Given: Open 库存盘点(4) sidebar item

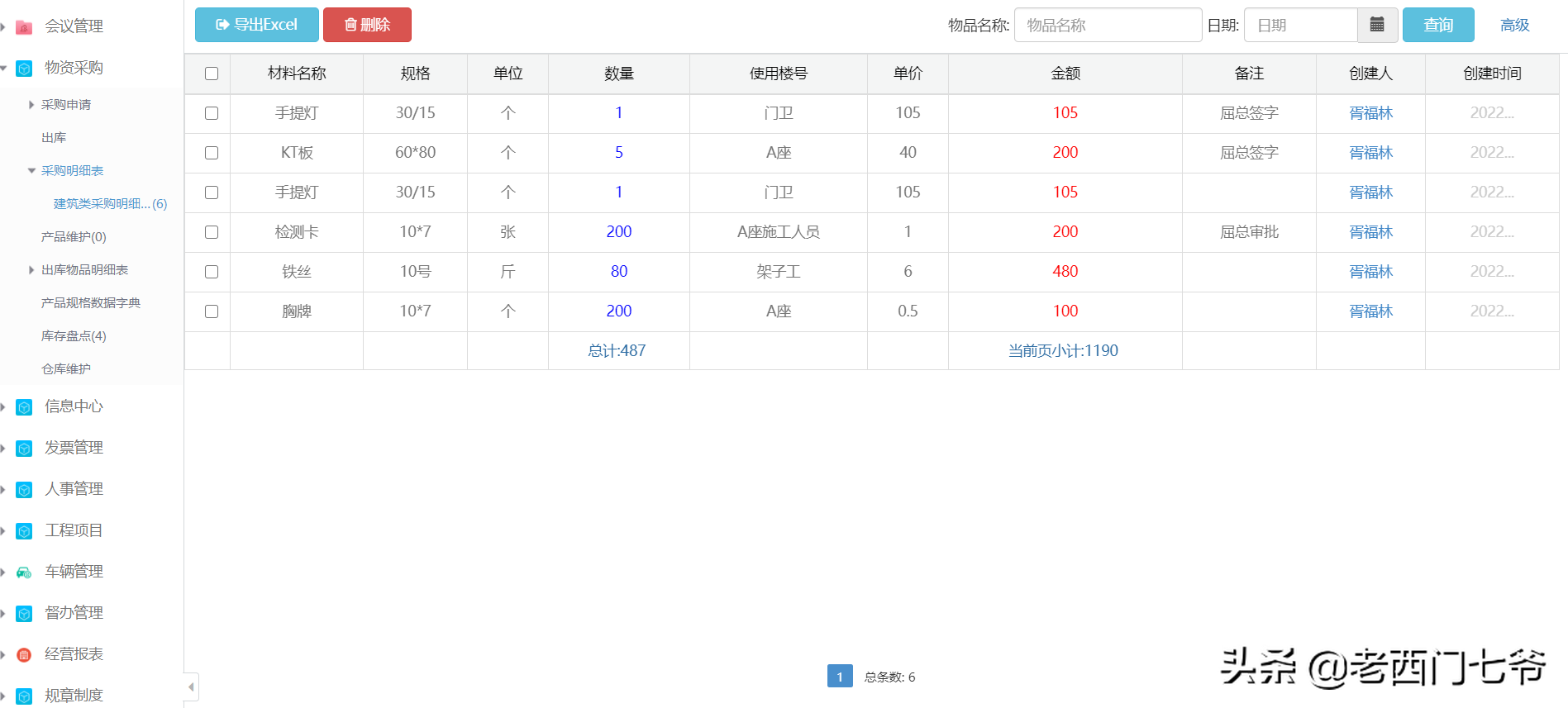Looking at the screenshot, I should coord(74,336).
